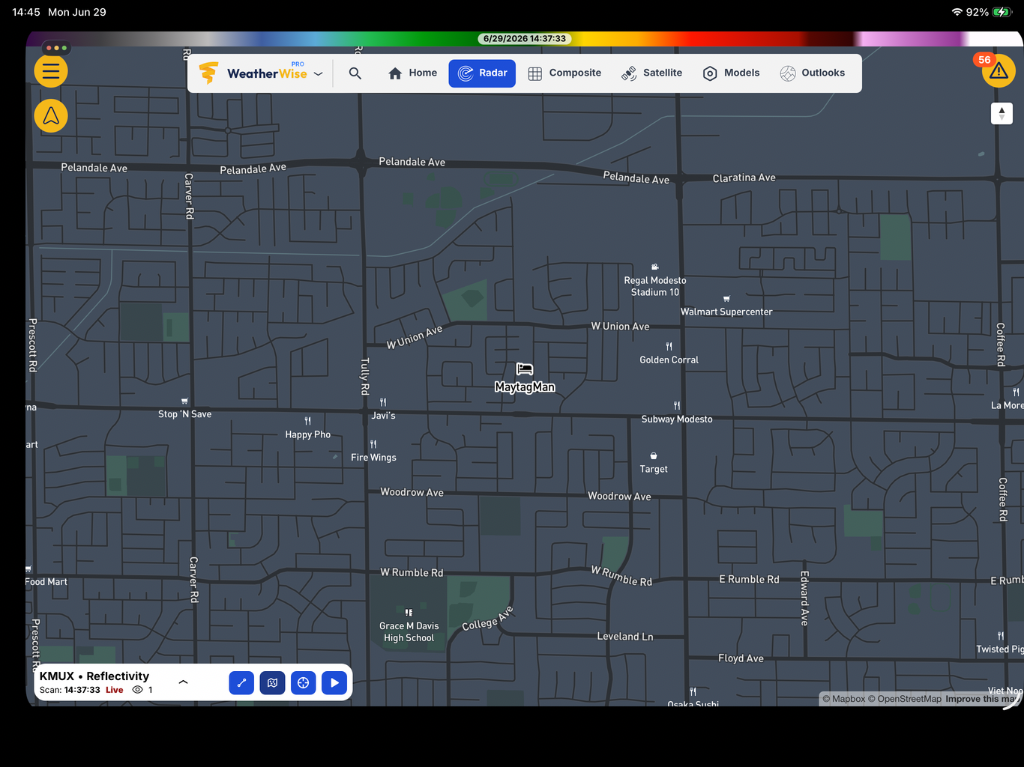The image size is (1024, 767).
Task: Open the alerts warning button showing 56
Action: 998,71
